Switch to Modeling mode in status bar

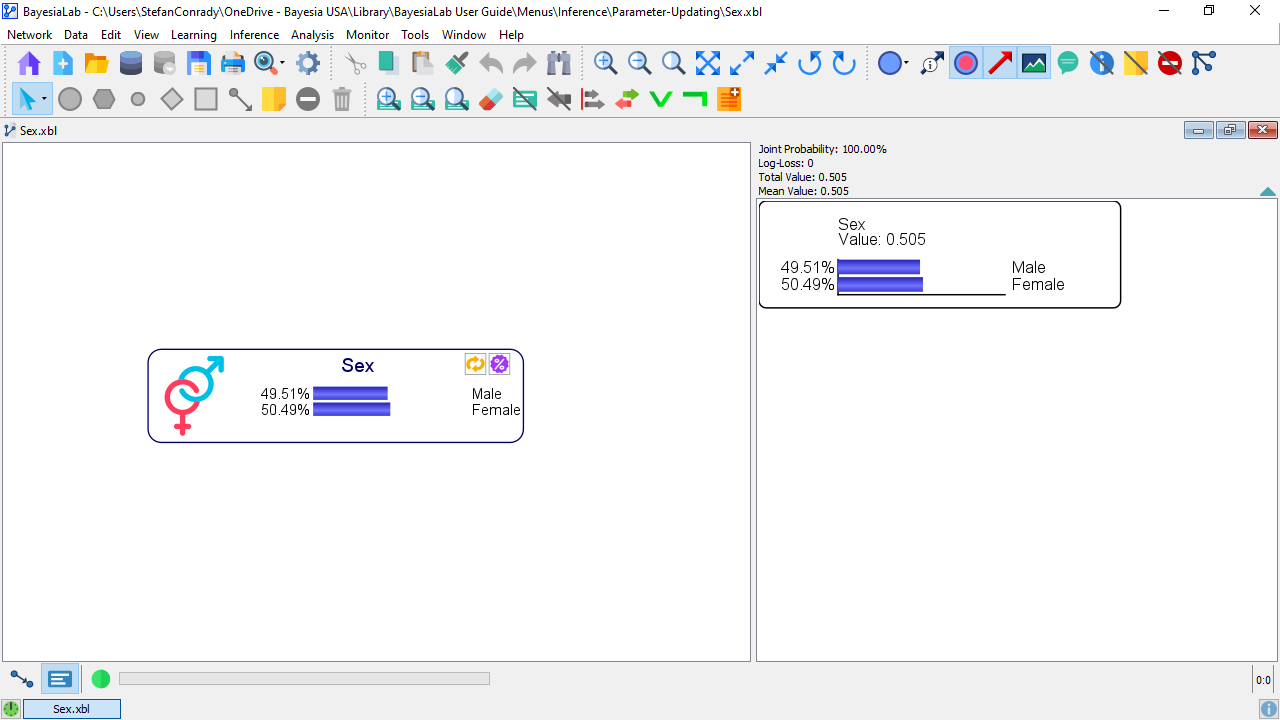pos(22,679)
